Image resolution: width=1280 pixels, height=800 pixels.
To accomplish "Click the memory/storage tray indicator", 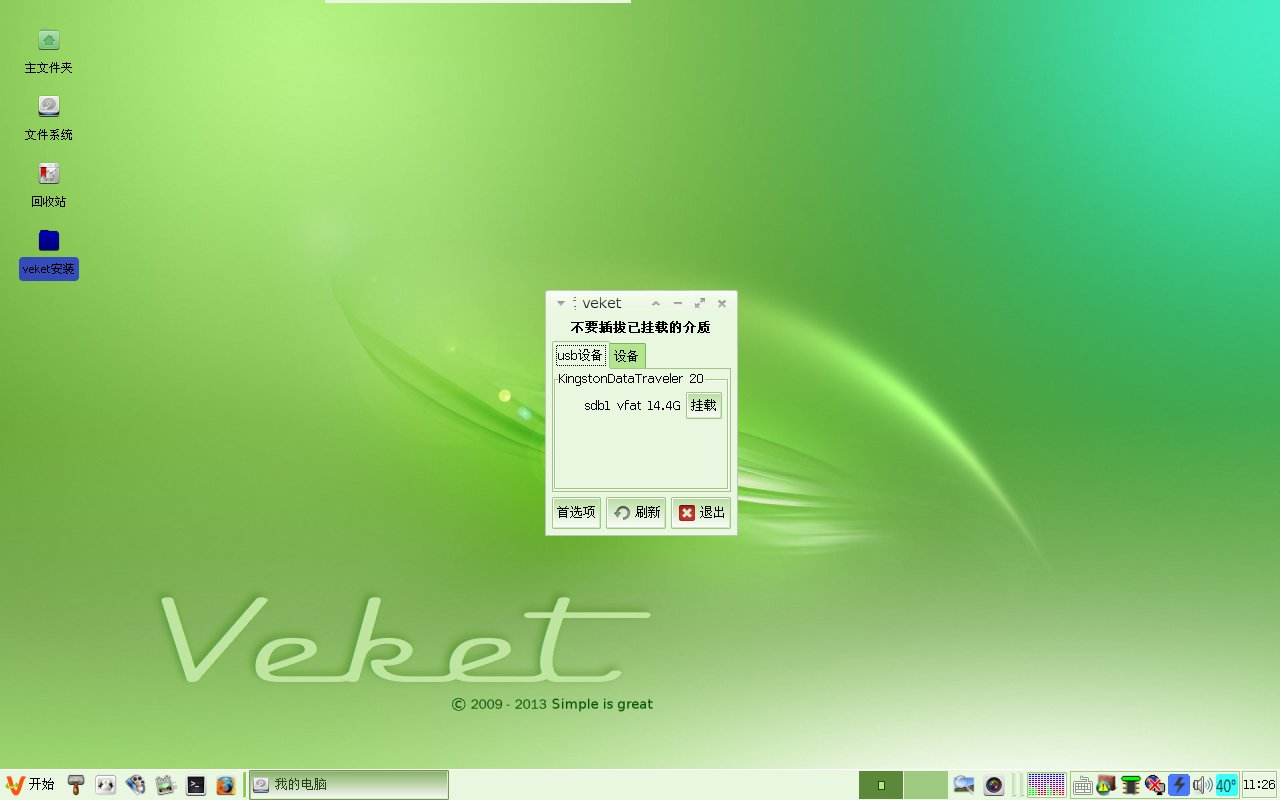I will tap(1131, 785).
